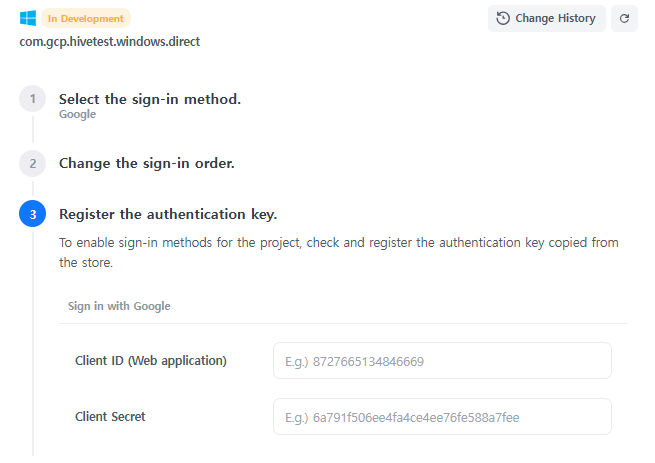Select the step 2 number circle
This screenshot has height=463, width=655.
32,163
